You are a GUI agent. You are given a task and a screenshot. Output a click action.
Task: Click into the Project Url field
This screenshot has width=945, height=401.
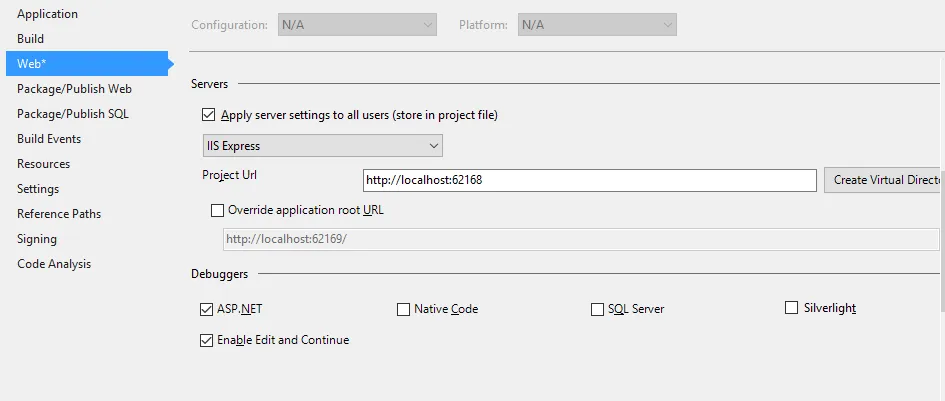[x=590, y=181]
